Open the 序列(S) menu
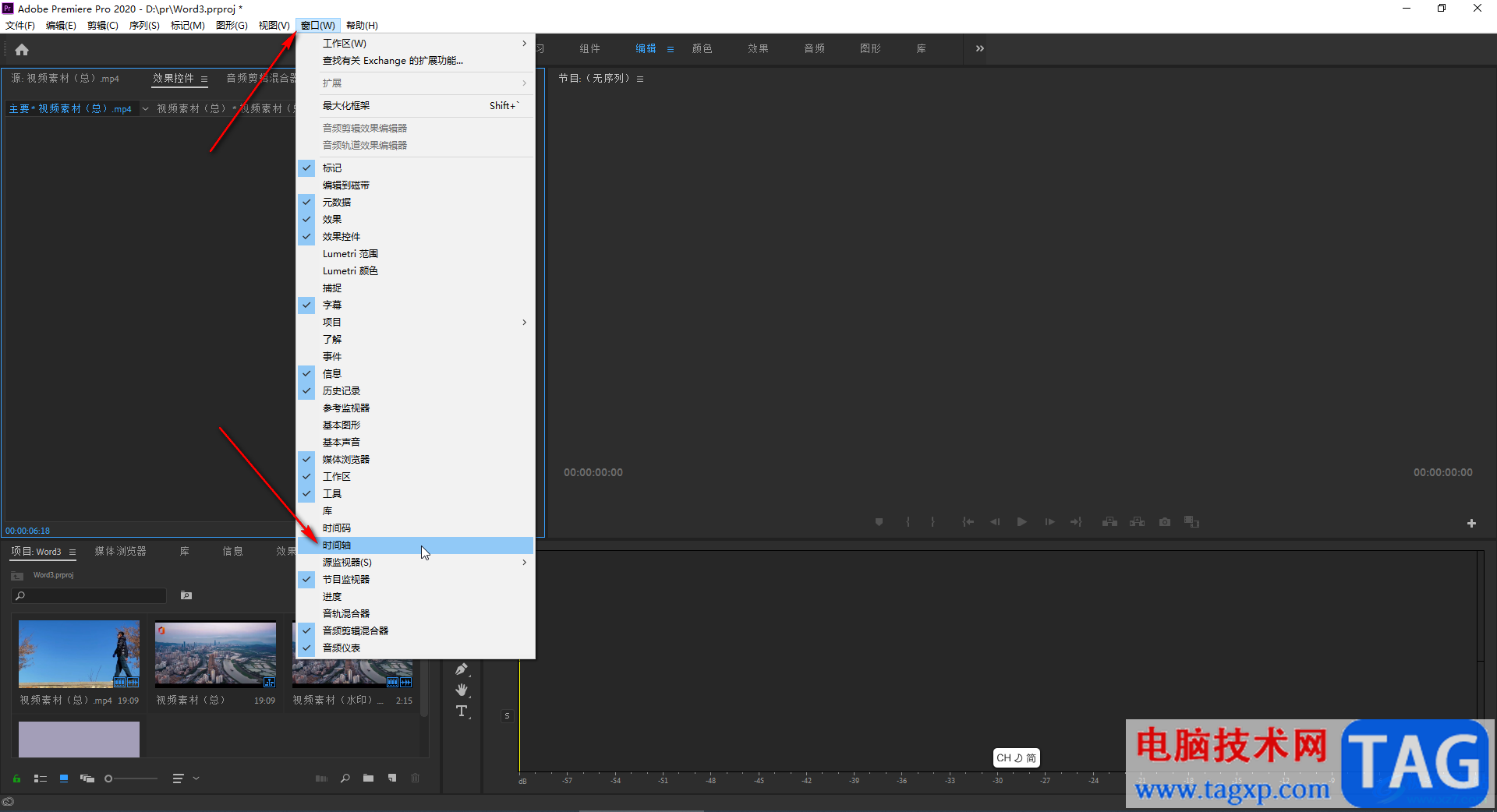 (144, 26)
